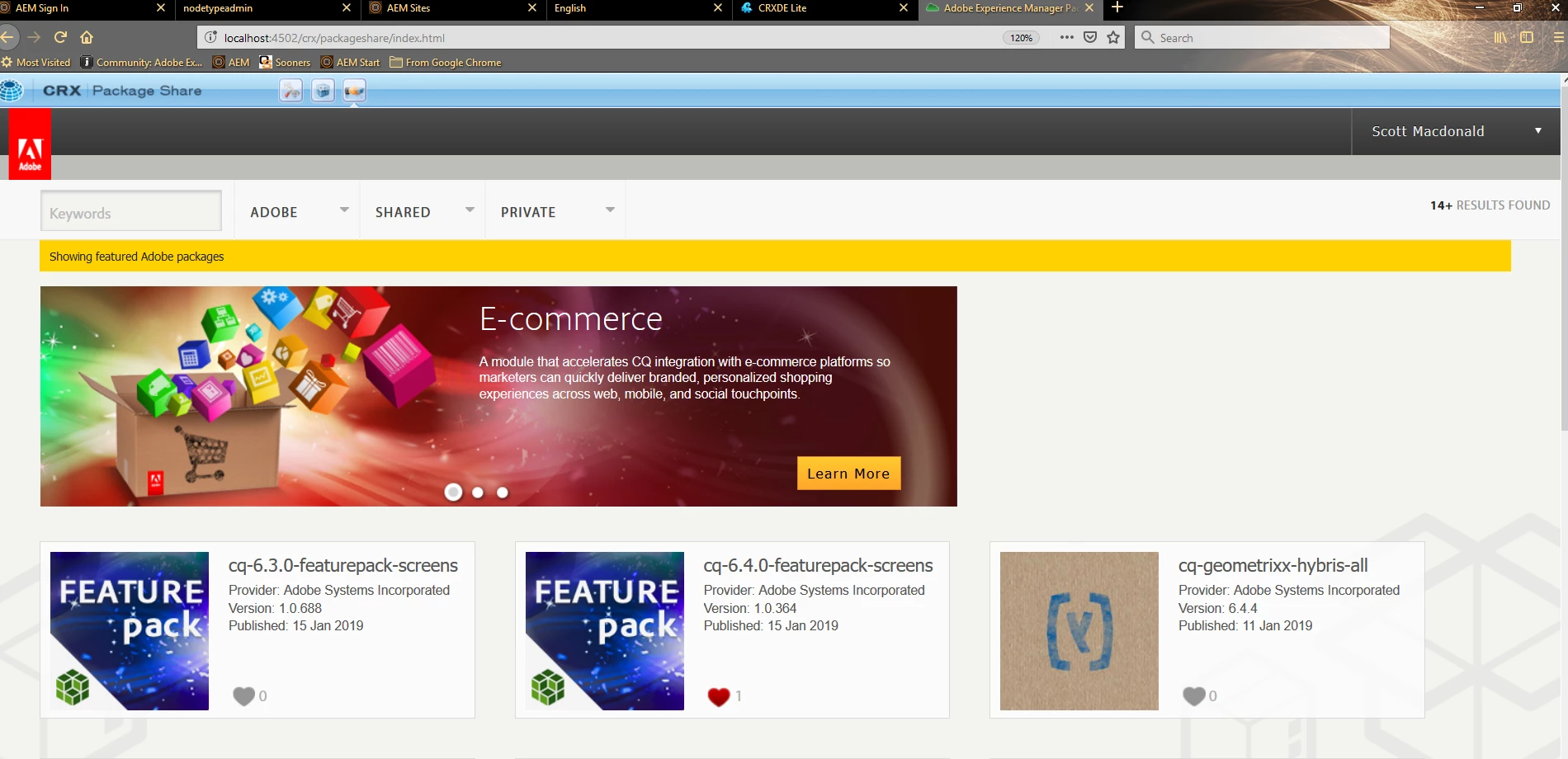The height and width of the screenshot is (759, 1568).
Task: Click the E-commerce banner heading
Action: pos(571,318)
